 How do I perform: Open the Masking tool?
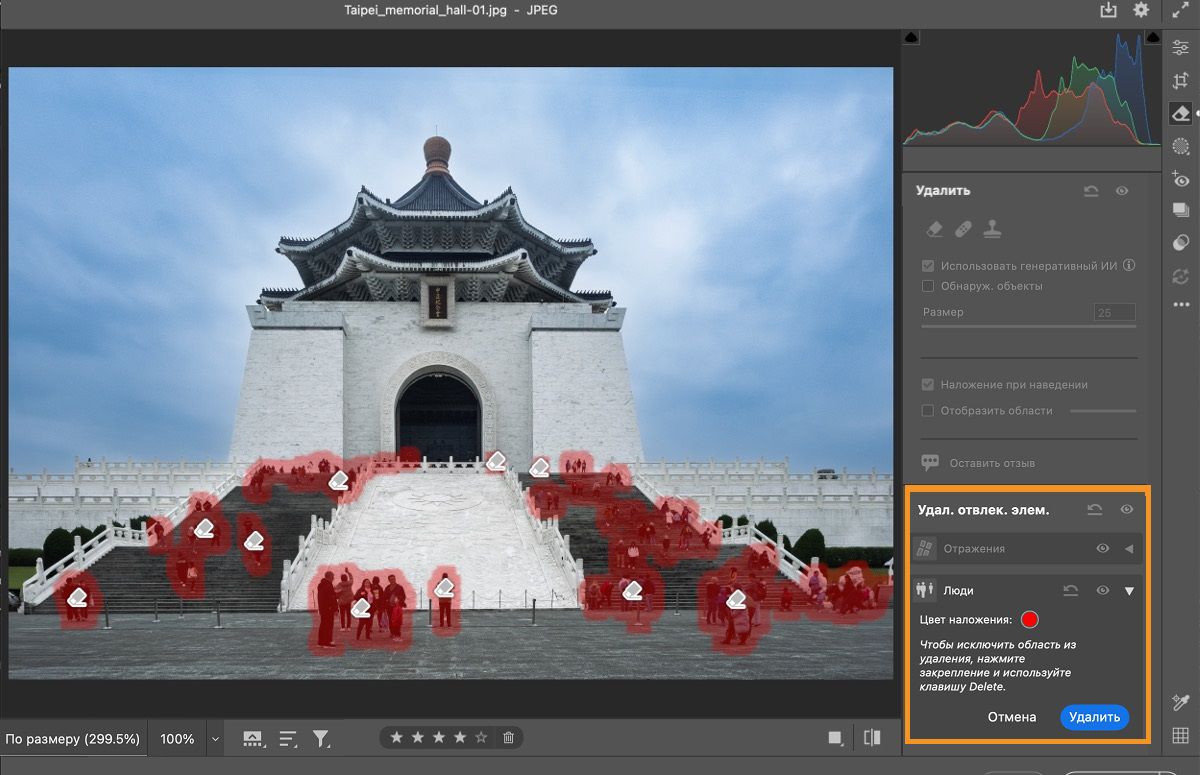pos(1181,146)
